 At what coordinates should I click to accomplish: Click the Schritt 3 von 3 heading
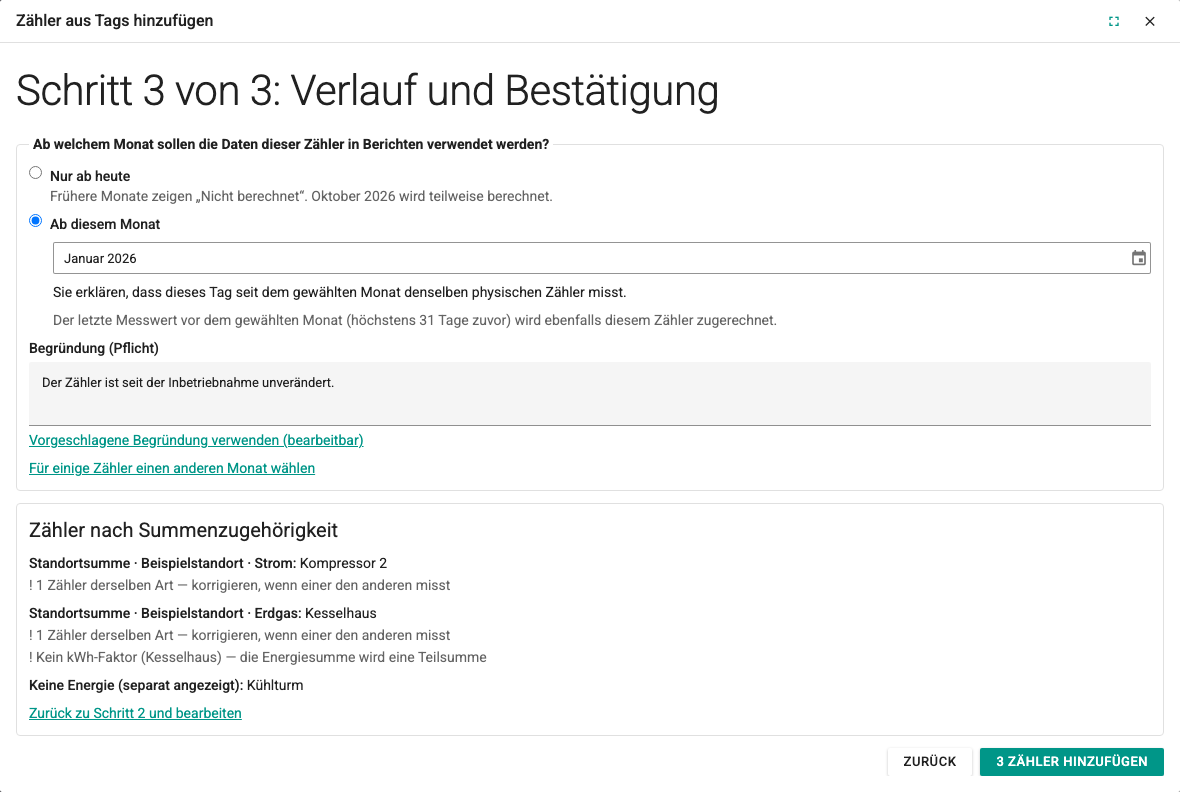point(367,91)
